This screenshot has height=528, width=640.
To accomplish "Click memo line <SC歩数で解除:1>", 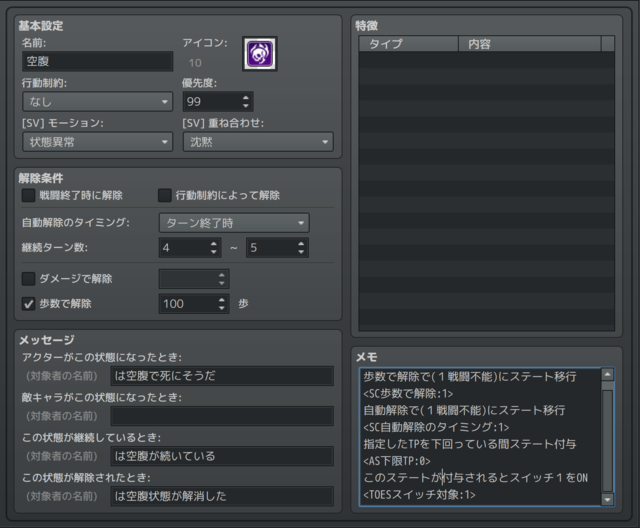I will [408, 394].
